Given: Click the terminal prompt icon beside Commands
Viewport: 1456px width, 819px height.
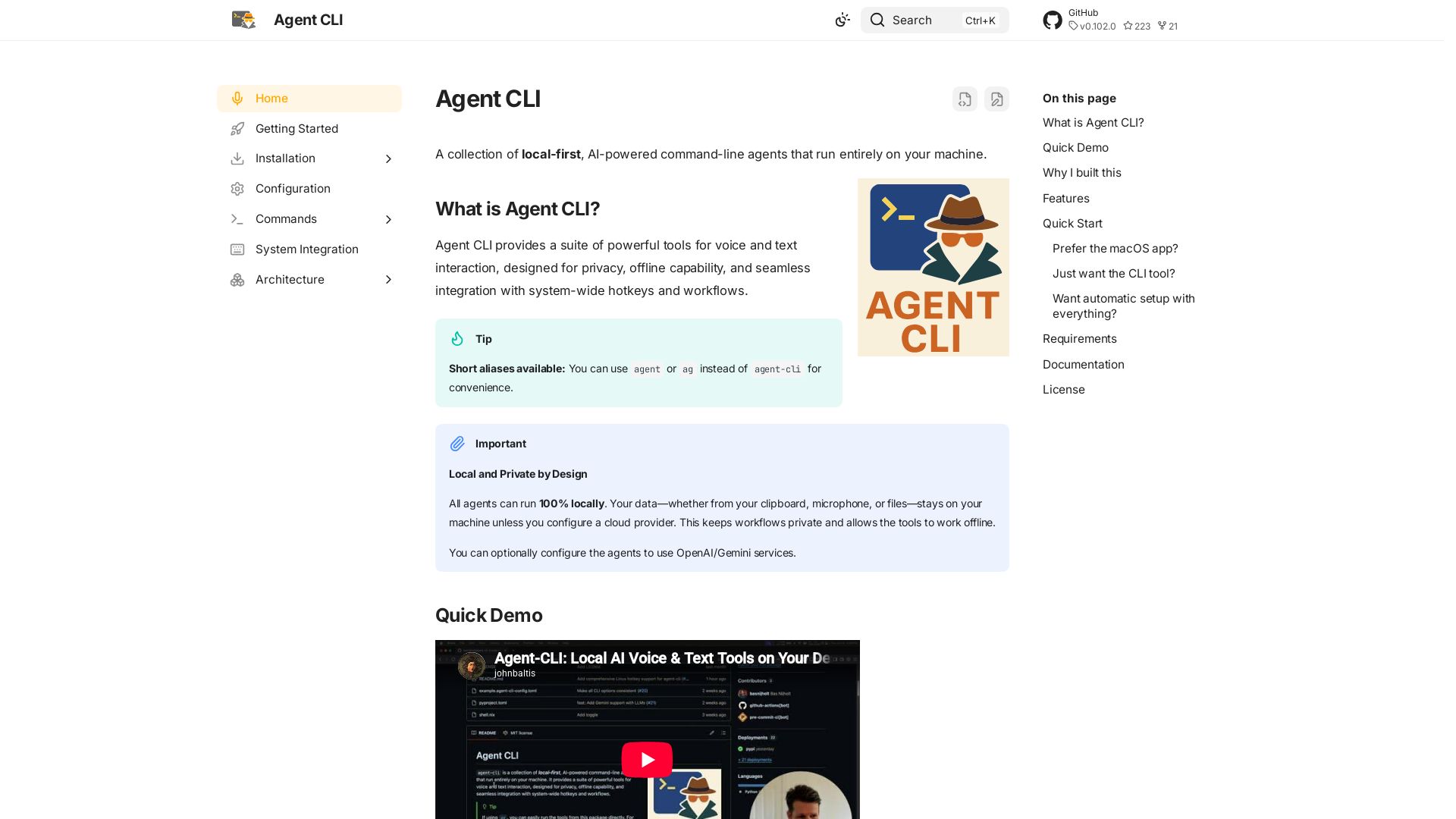Looking at the screenshot, I should [x=237, y=219].
